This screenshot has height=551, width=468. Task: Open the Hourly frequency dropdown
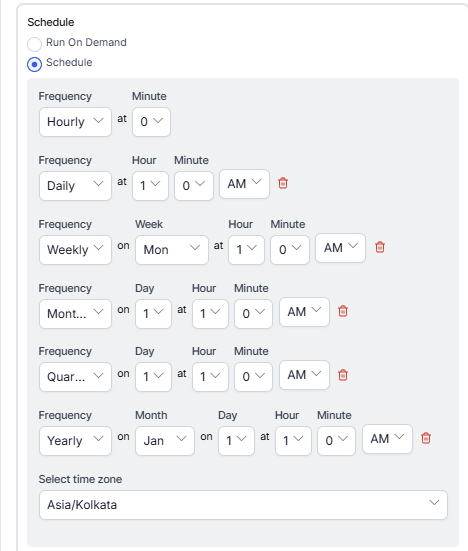click(x=75, y=122)
